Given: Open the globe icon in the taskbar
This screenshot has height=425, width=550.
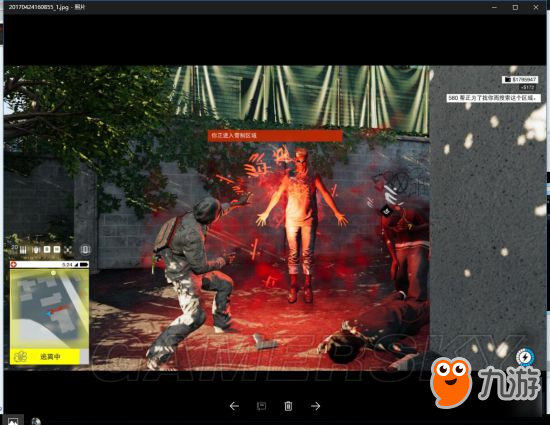Looking at the screenshot, I should click(x=36, y=421).
